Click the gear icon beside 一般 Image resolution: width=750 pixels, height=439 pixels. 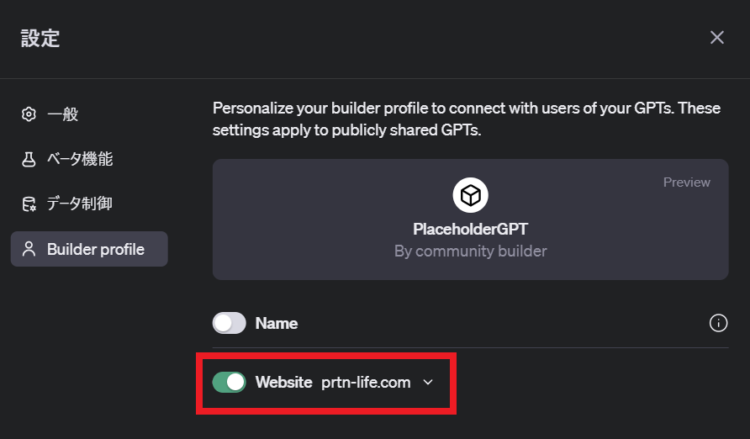click(x=29, y=114)
